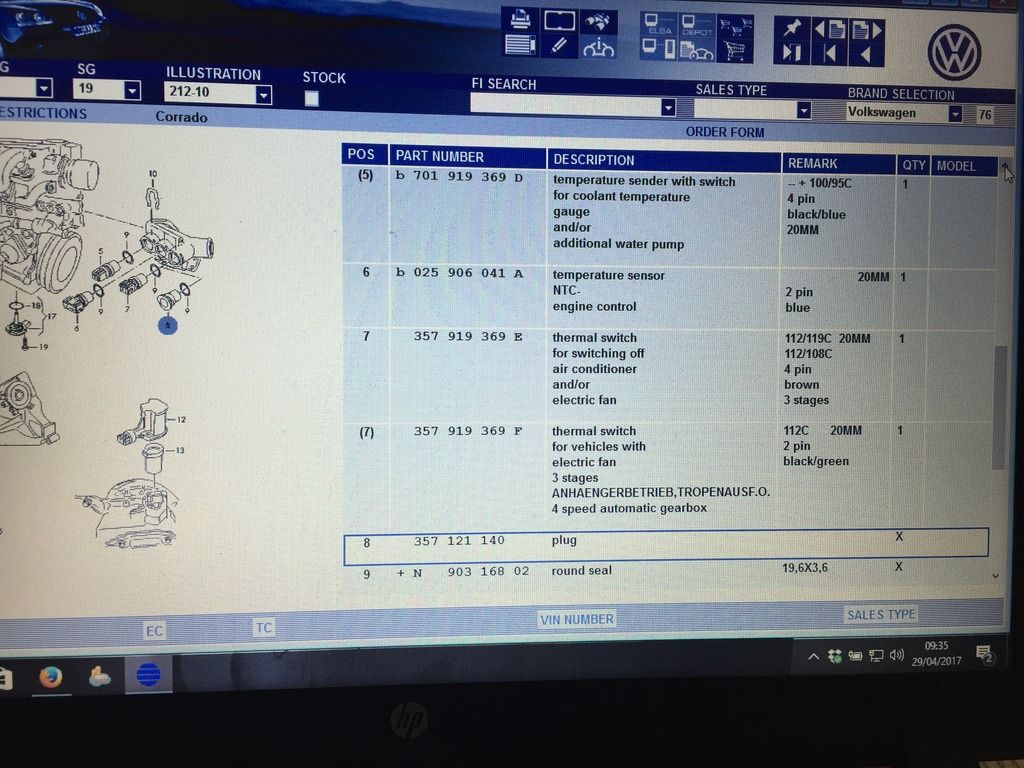This screenshot has width=1024, height=768.
Task: Expand the ILLUSTRATION 212-10 dropdown
Action: pyautogui.click(x=263, y=95)
